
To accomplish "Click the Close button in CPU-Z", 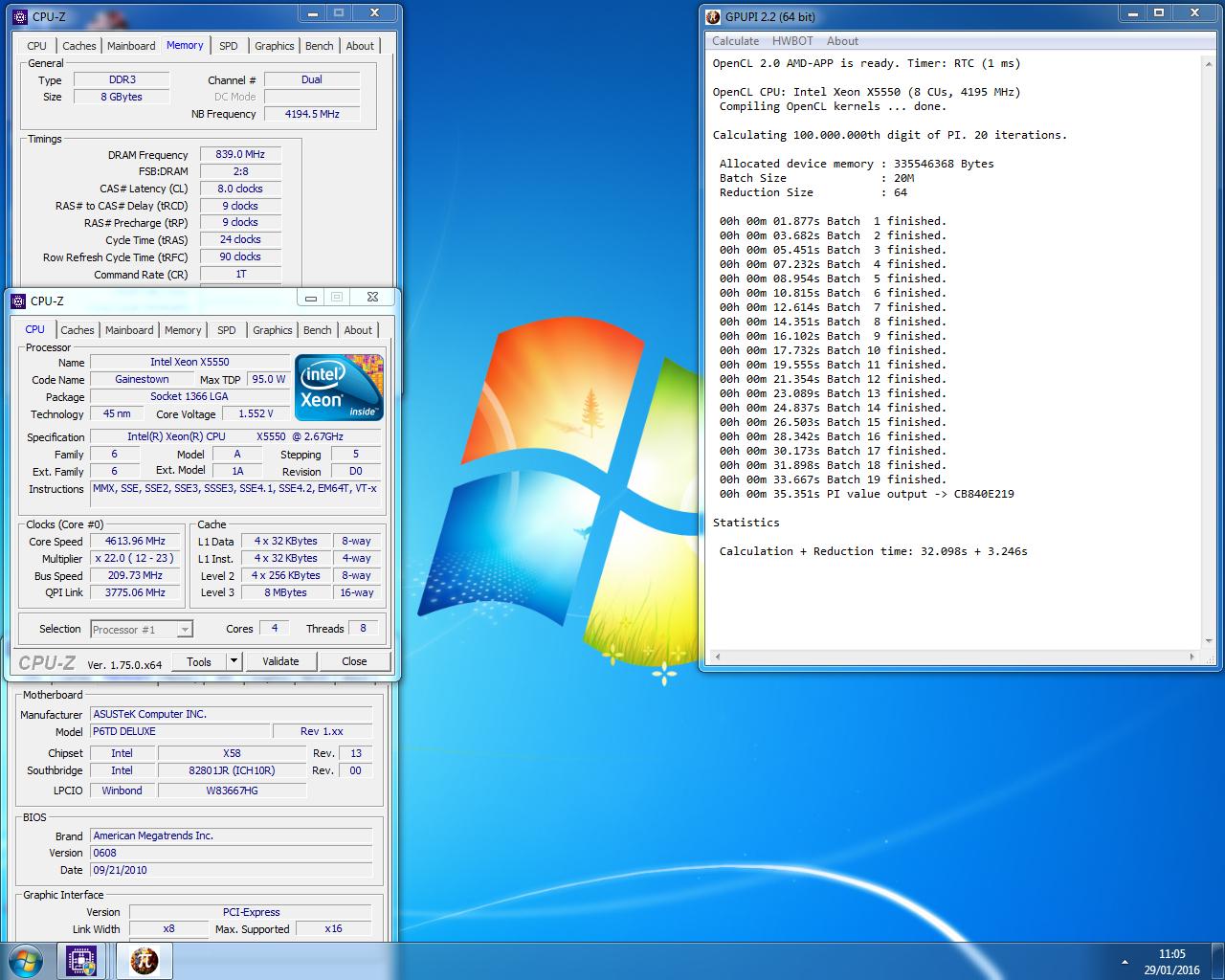I will (354, 661).
